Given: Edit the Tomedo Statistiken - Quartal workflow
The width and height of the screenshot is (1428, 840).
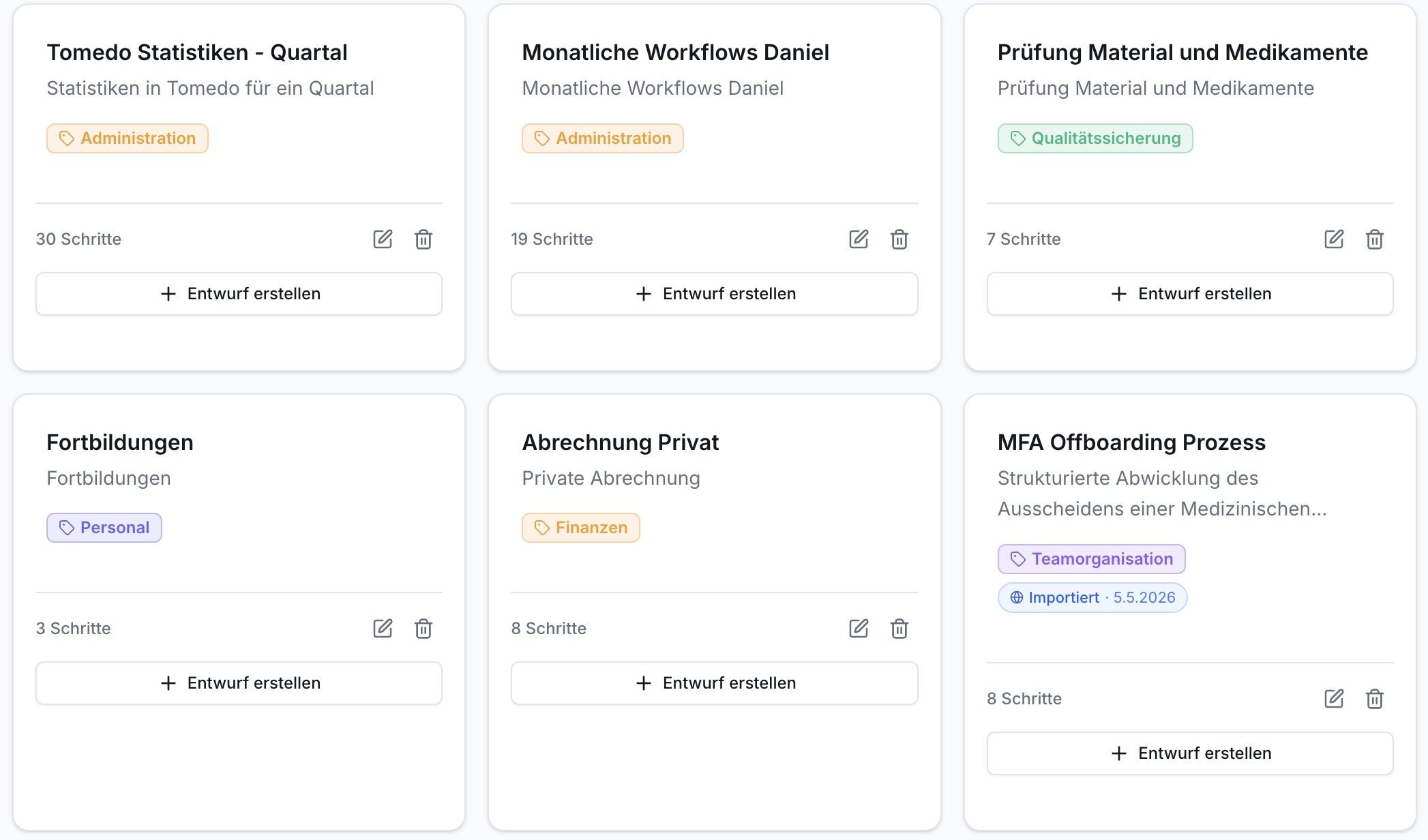Looking at the screenshot, I should pos(383,239).
